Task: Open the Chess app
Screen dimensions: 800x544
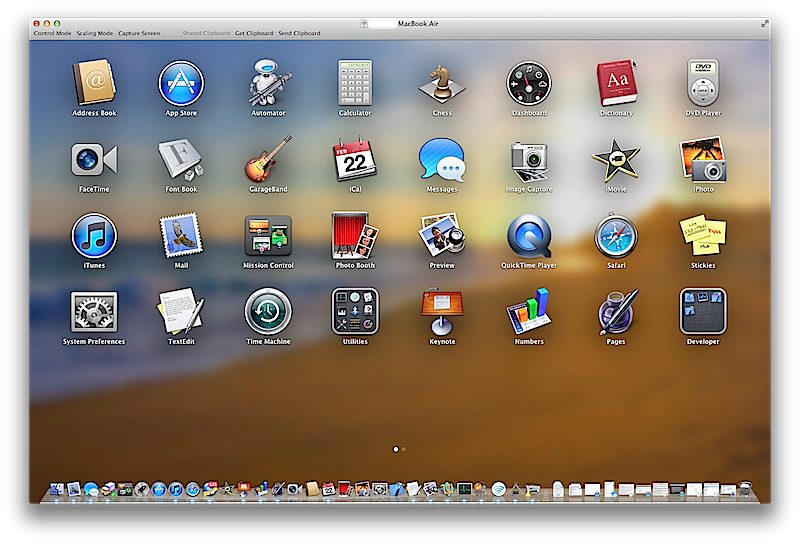Action: [442, 83]
